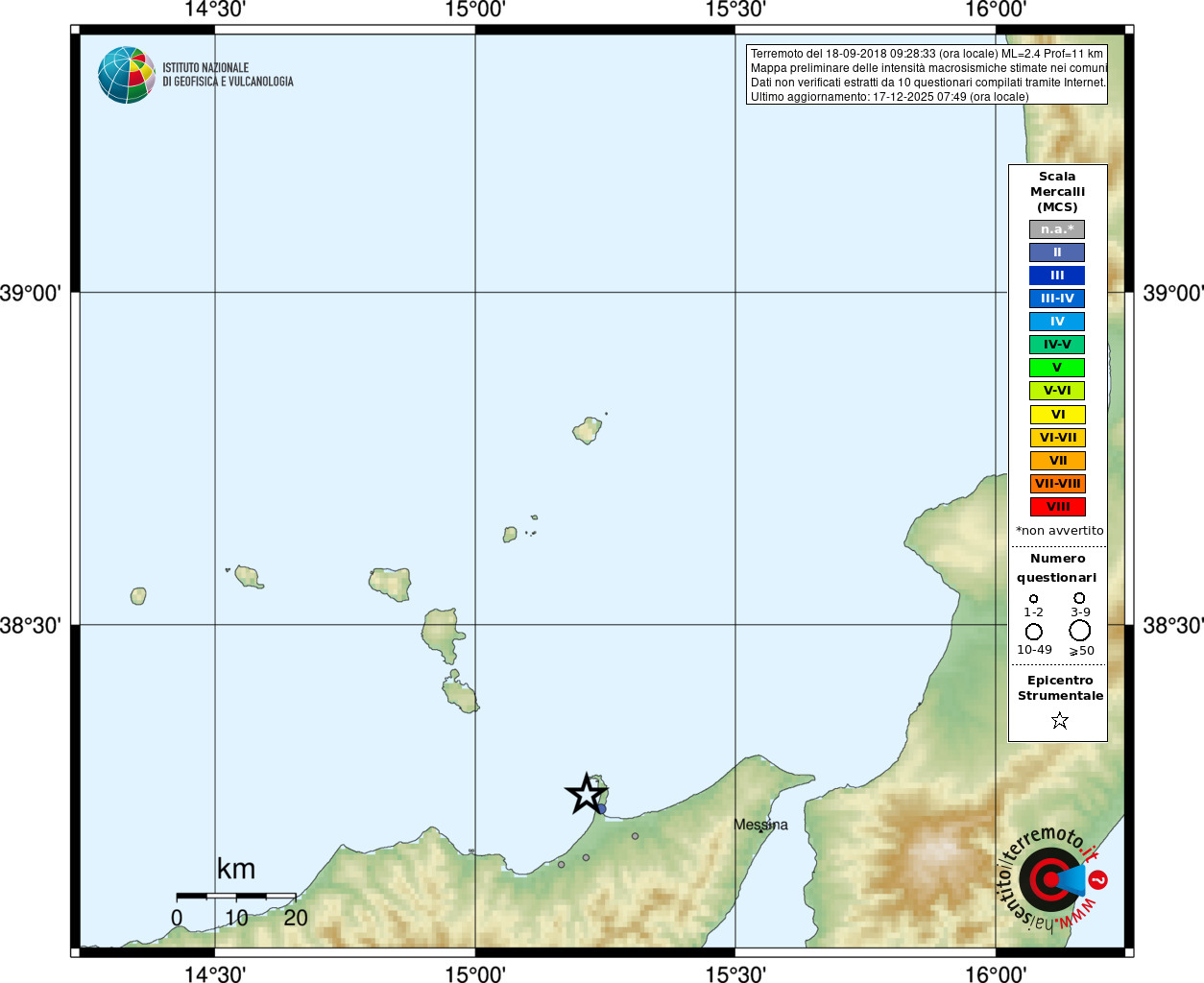Click the 'Mappa preliminare delle intensità' line
This screenshot has height=983, width=1204.
coord(928,68)
